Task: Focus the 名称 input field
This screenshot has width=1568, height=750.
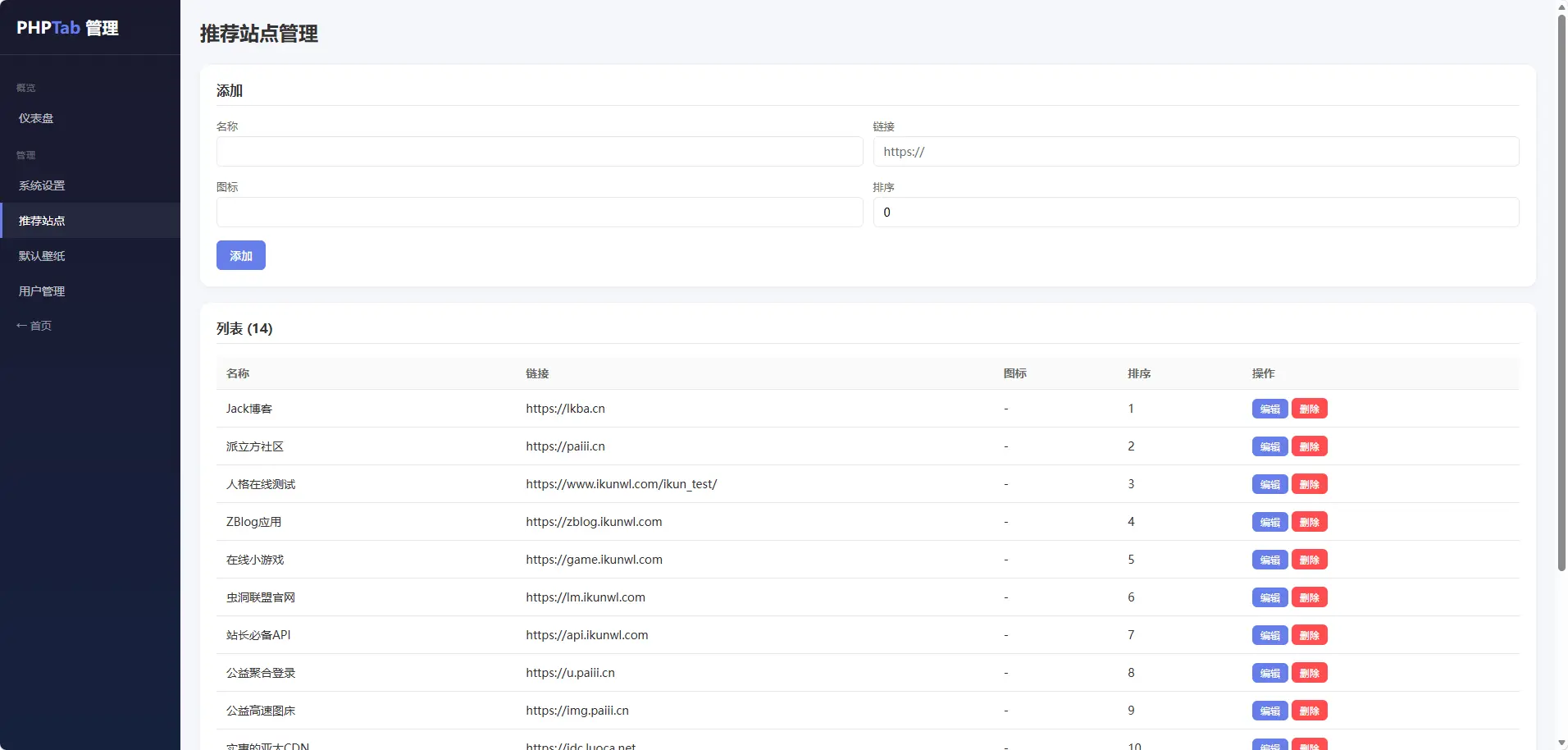Action: 540,152
